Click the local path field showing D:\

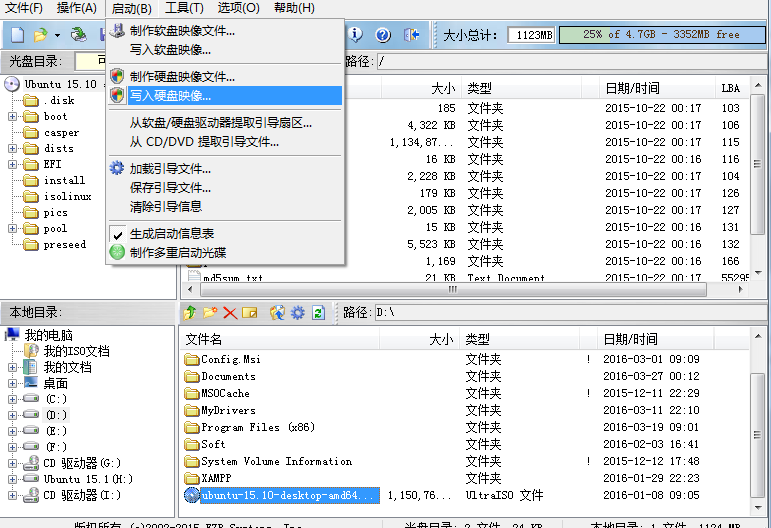pyautogui.click(x=569, y=313)
